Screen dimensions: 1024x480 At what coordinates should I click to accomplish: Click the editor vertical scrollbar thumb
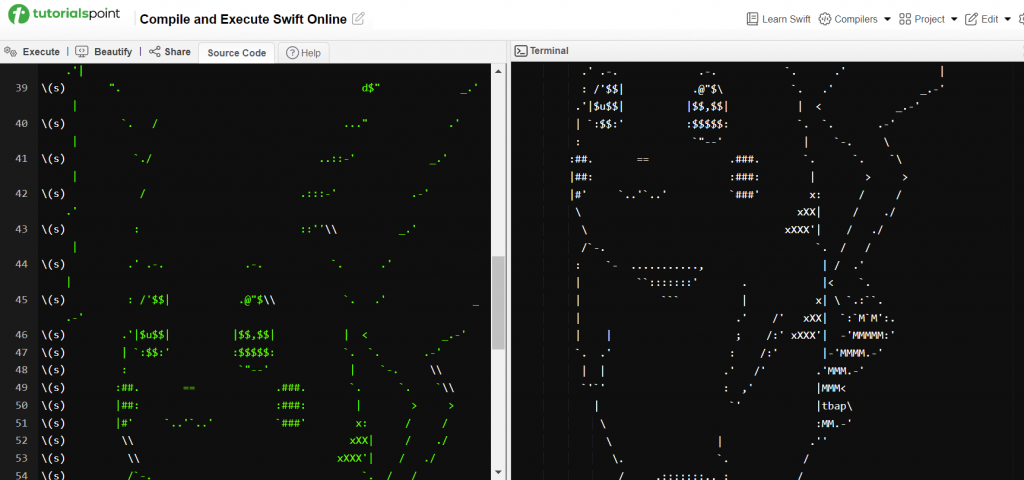[498, 302]
